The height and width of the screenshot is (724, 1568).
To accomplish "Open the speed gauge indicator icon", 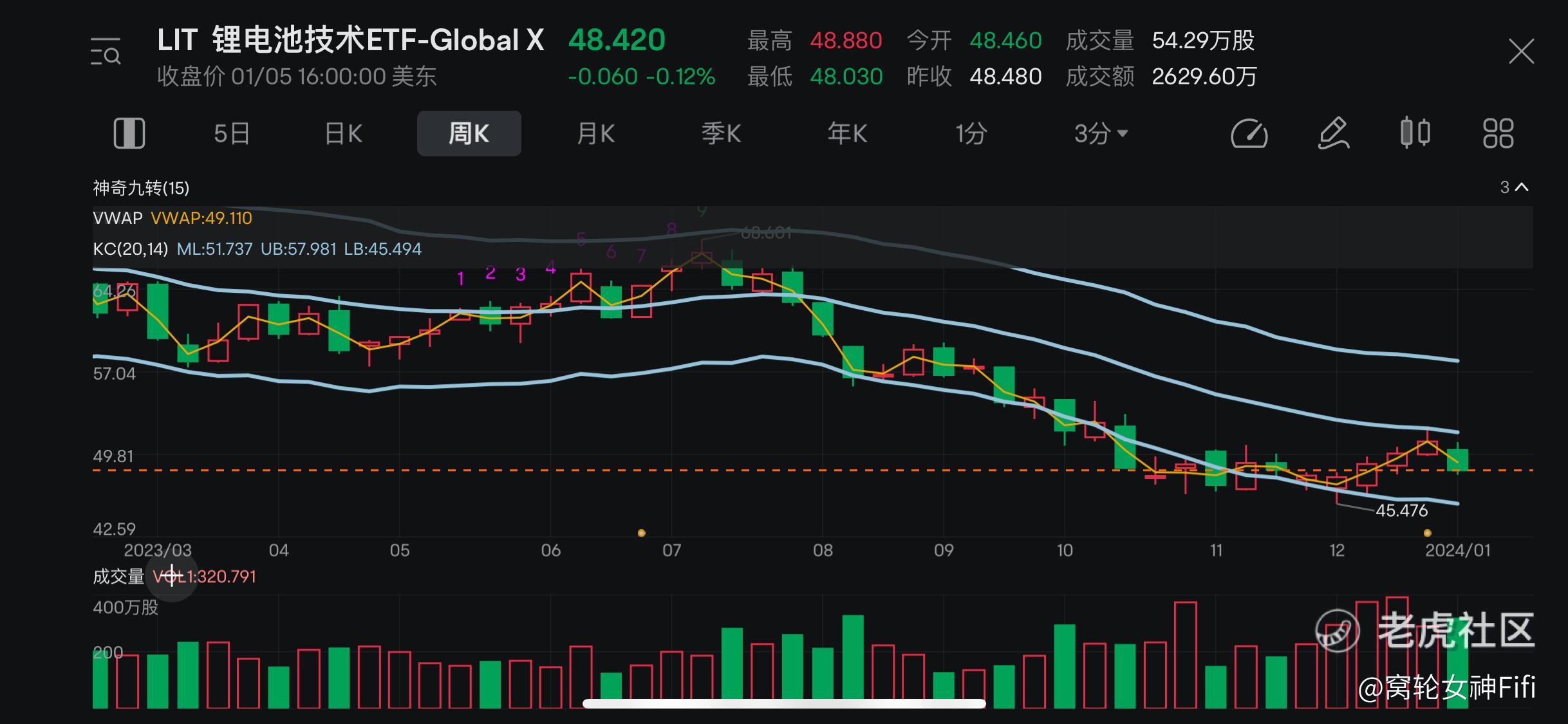I will 1249,134.
